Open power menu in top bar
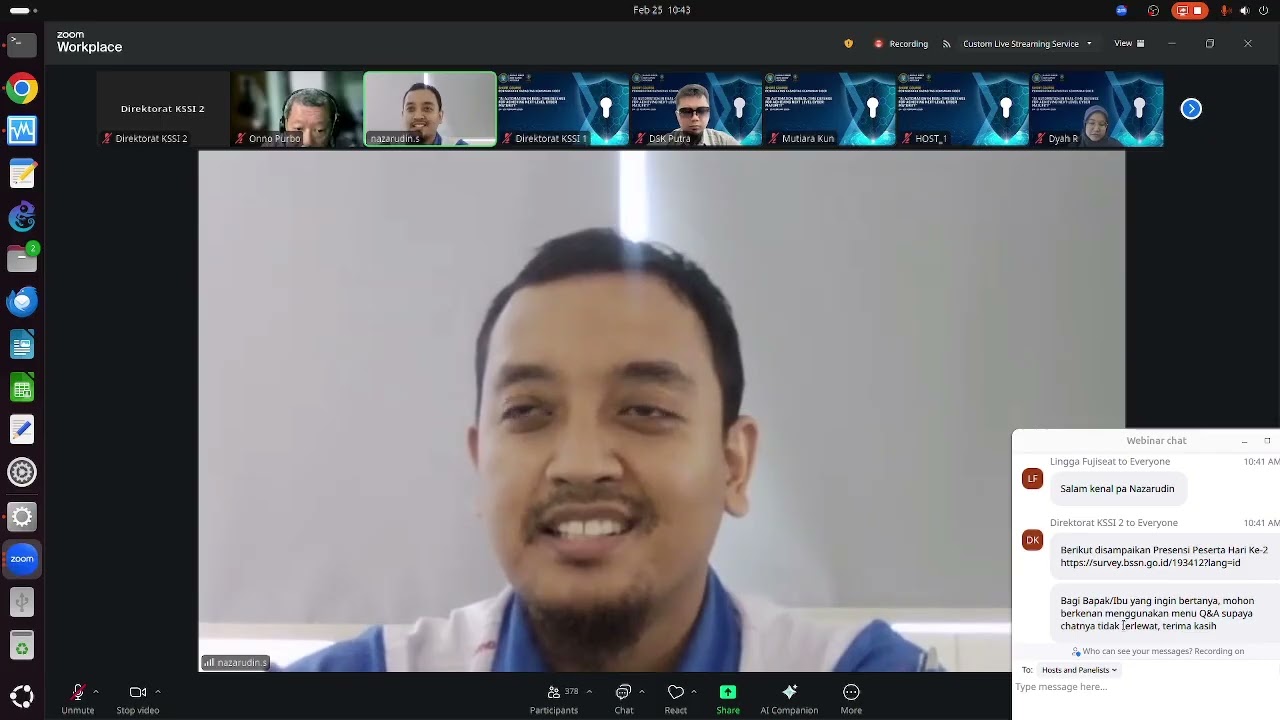This screenshot has height=720, width=1280. [1263, 10]
